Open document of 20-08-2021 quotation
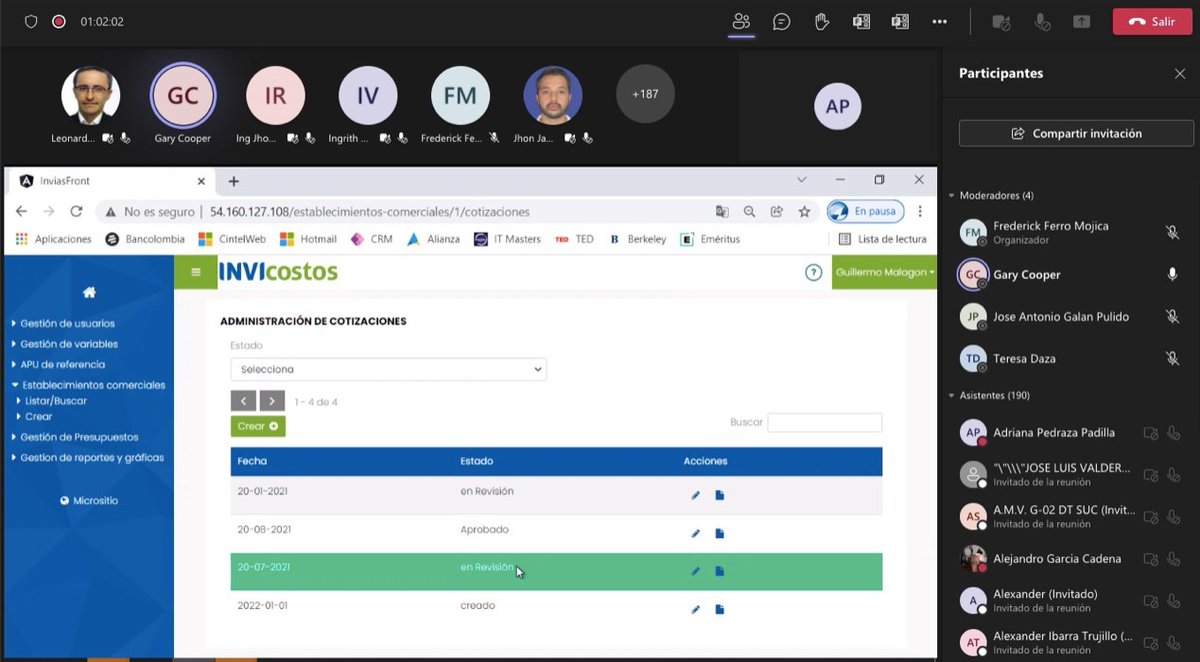1200x662 pixels. [x=719, y=533]
